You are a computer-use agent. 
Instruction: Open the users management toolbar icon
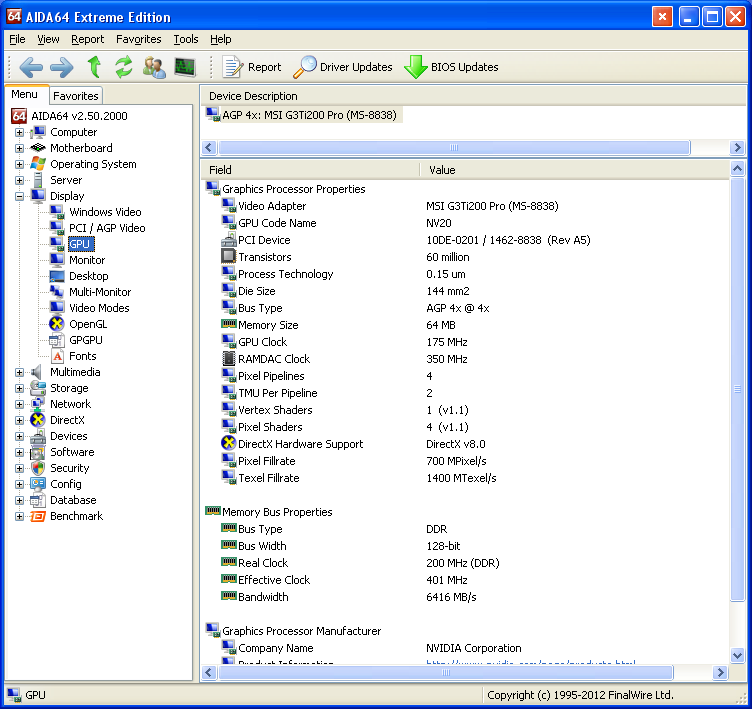(154, 67)
